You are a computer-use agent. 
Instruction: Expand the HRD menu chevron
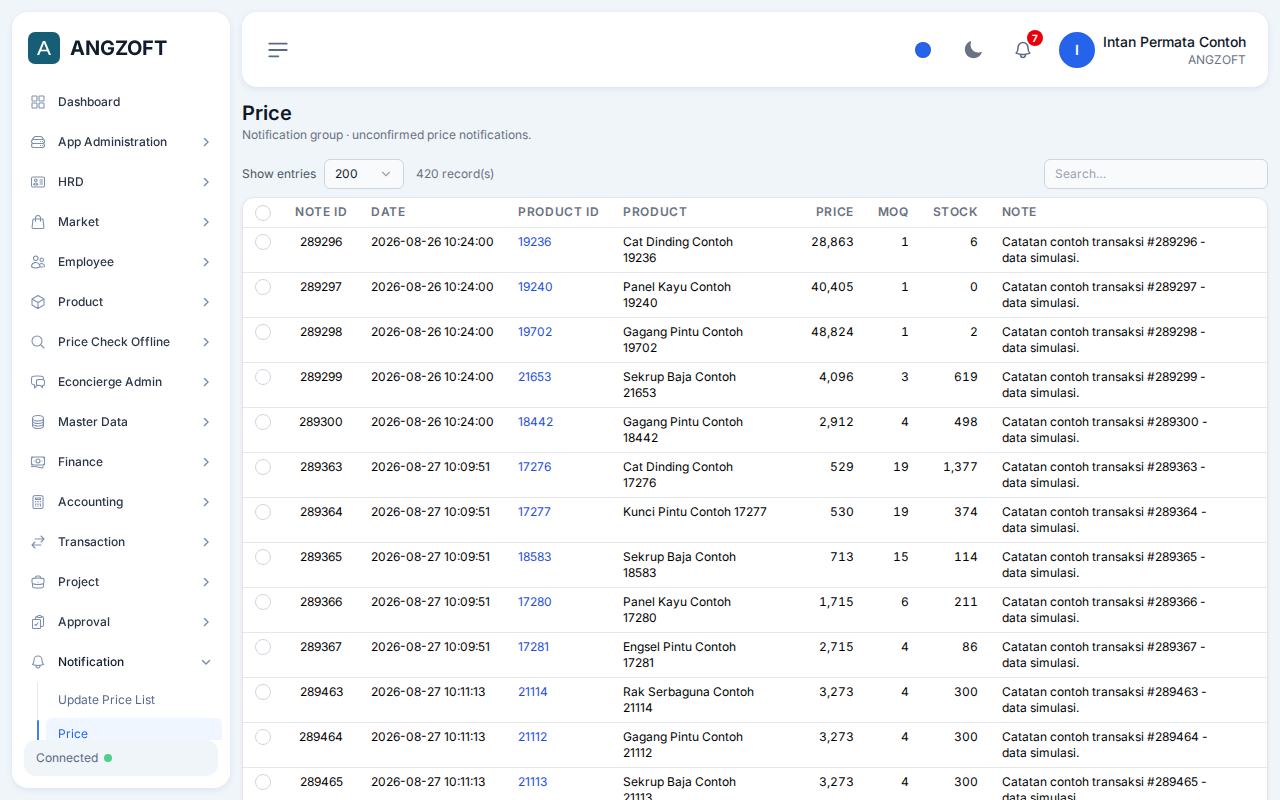(x=206, y=182)
